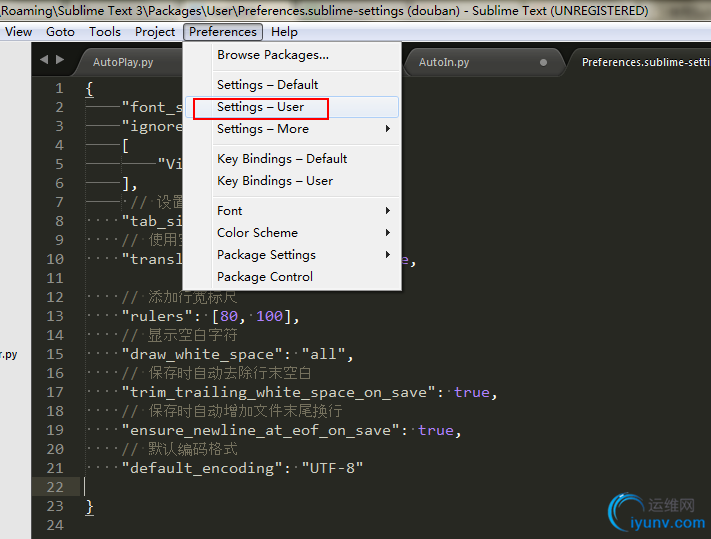Click the value 80 in rulers

point(229,316)
